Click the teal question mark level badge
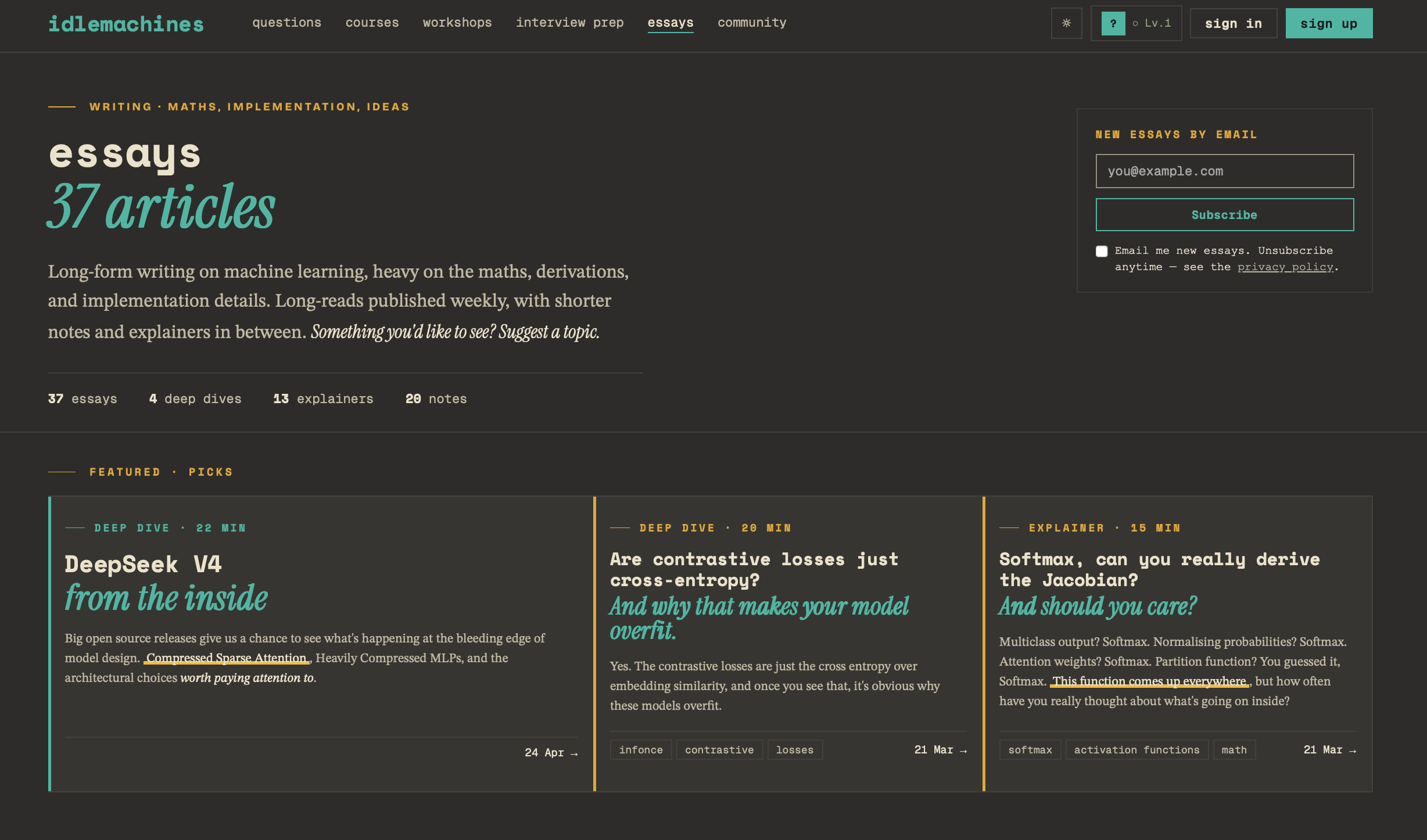 [x=1113, y=23]
